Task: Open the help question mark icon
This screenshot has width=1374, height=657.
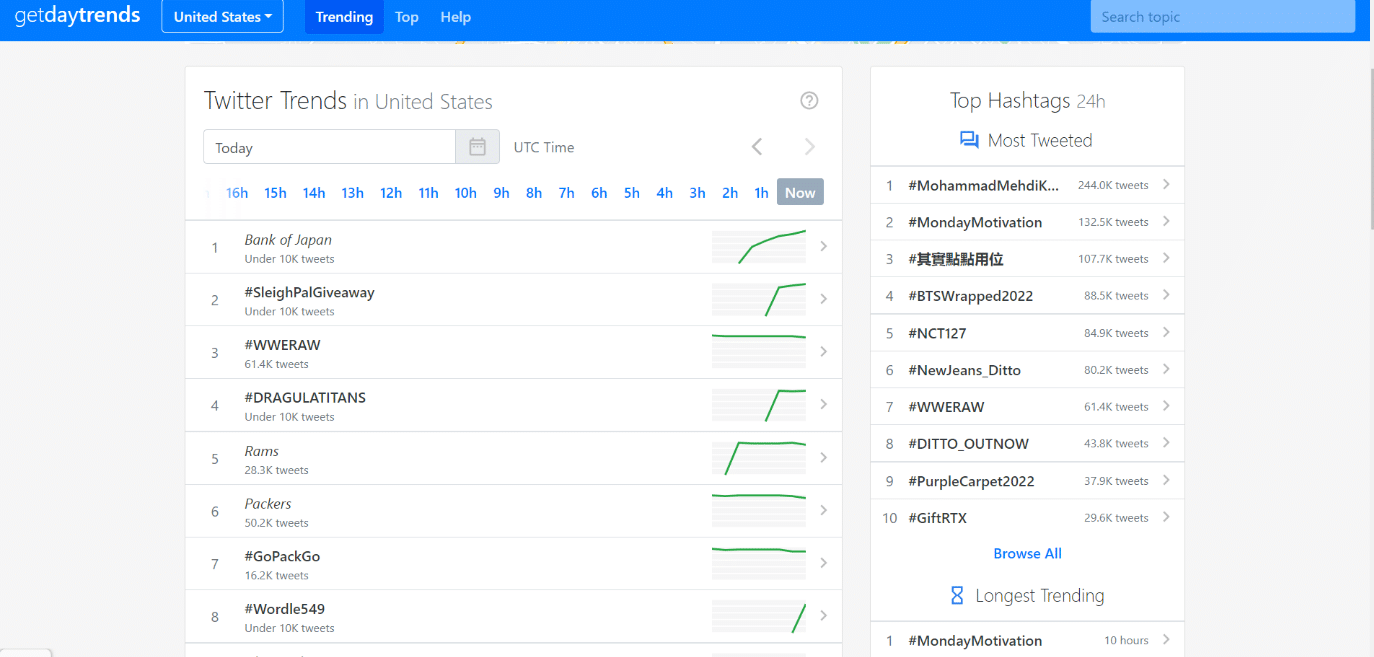Action: [810, 100]
